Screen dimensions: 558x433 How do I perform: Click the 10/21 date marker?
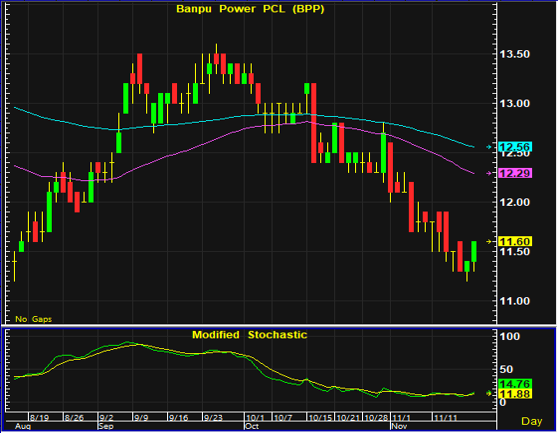point(348,417)
